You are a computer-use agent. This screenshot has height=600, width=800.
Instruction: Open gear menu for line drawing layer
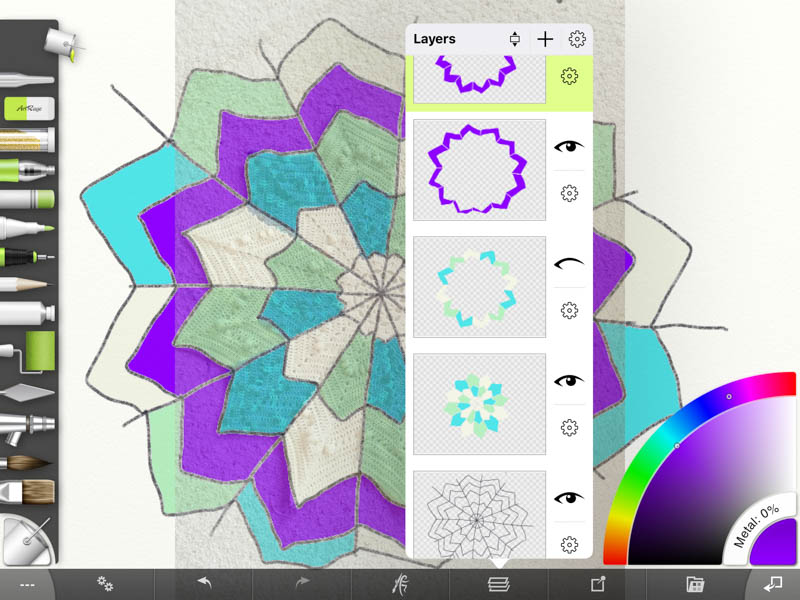[x=569, y=544]
